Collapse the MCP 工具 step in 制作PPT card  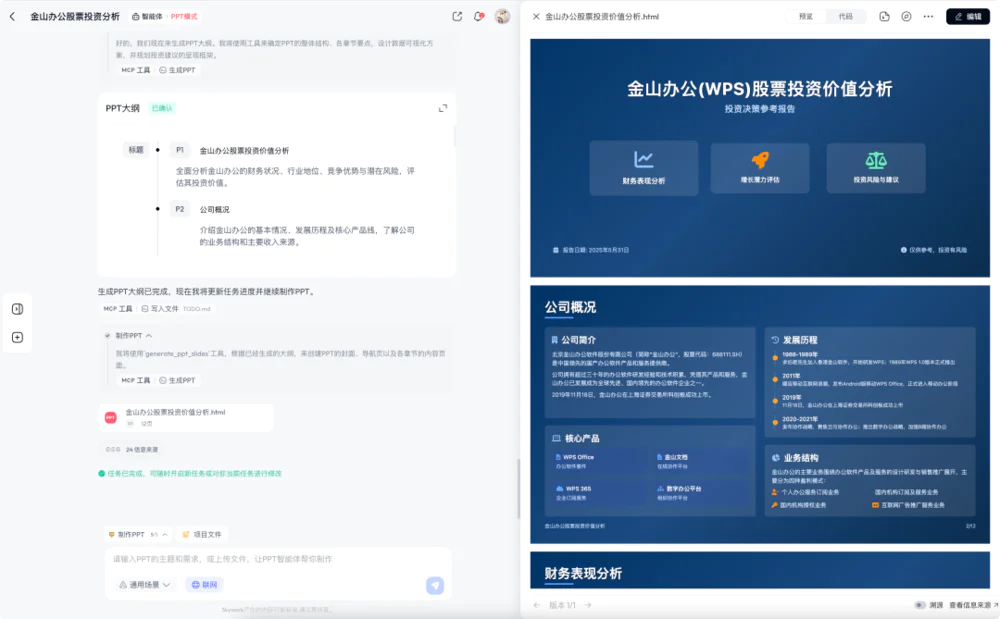click(x=135, y=380)
